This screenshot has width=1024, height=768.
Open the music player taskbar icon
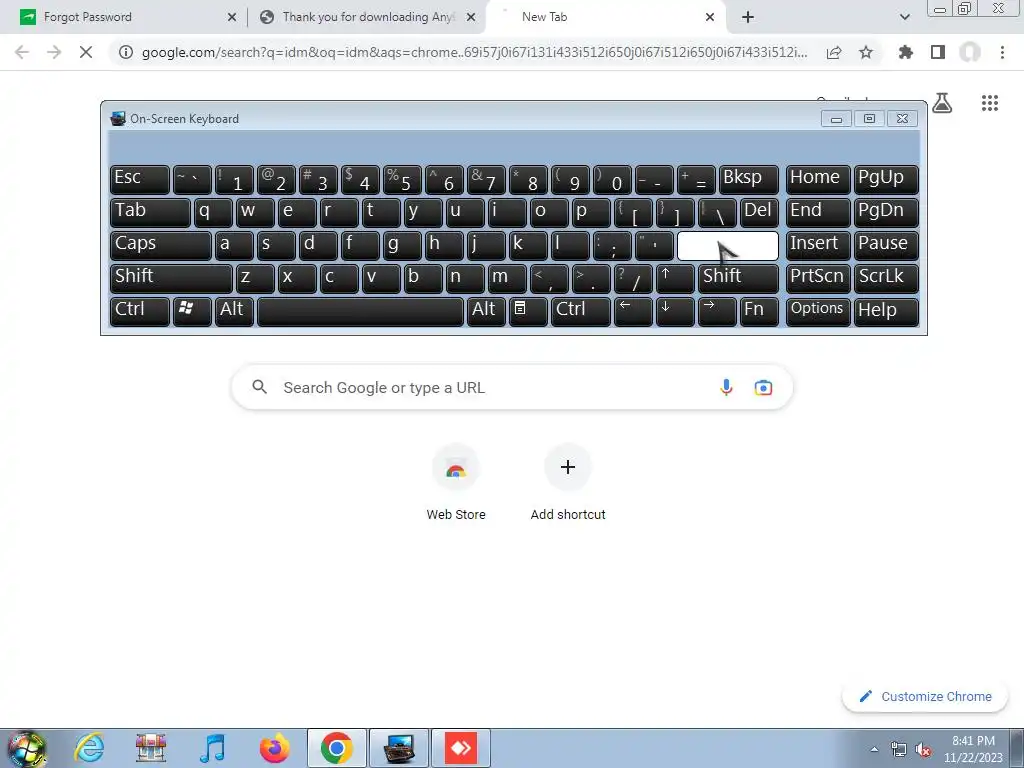click(213, 748)
